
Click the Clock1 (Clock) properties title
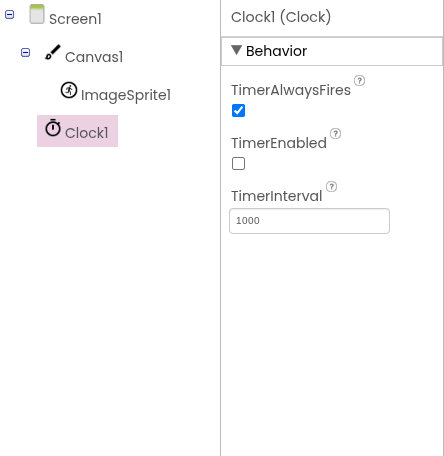tap(281, 17)
